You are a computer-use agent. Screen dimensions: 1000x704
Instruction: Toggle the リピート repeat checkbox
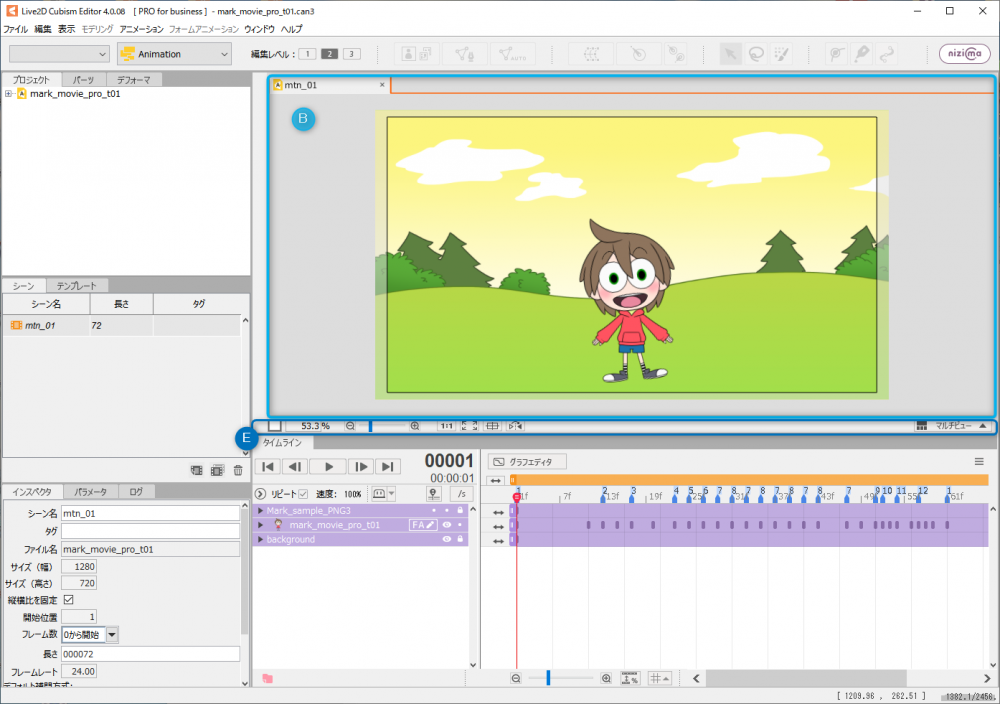point(304,494)
